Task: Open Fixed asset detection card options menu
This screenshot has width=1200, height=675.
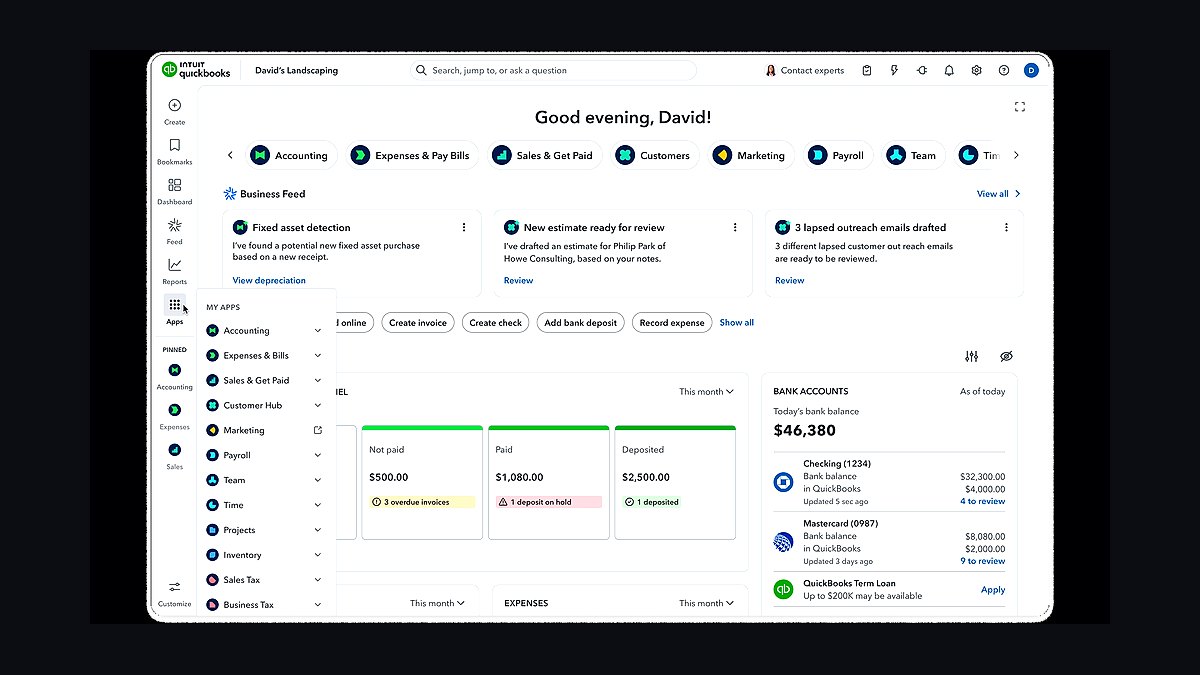Action: click(464, 228)
